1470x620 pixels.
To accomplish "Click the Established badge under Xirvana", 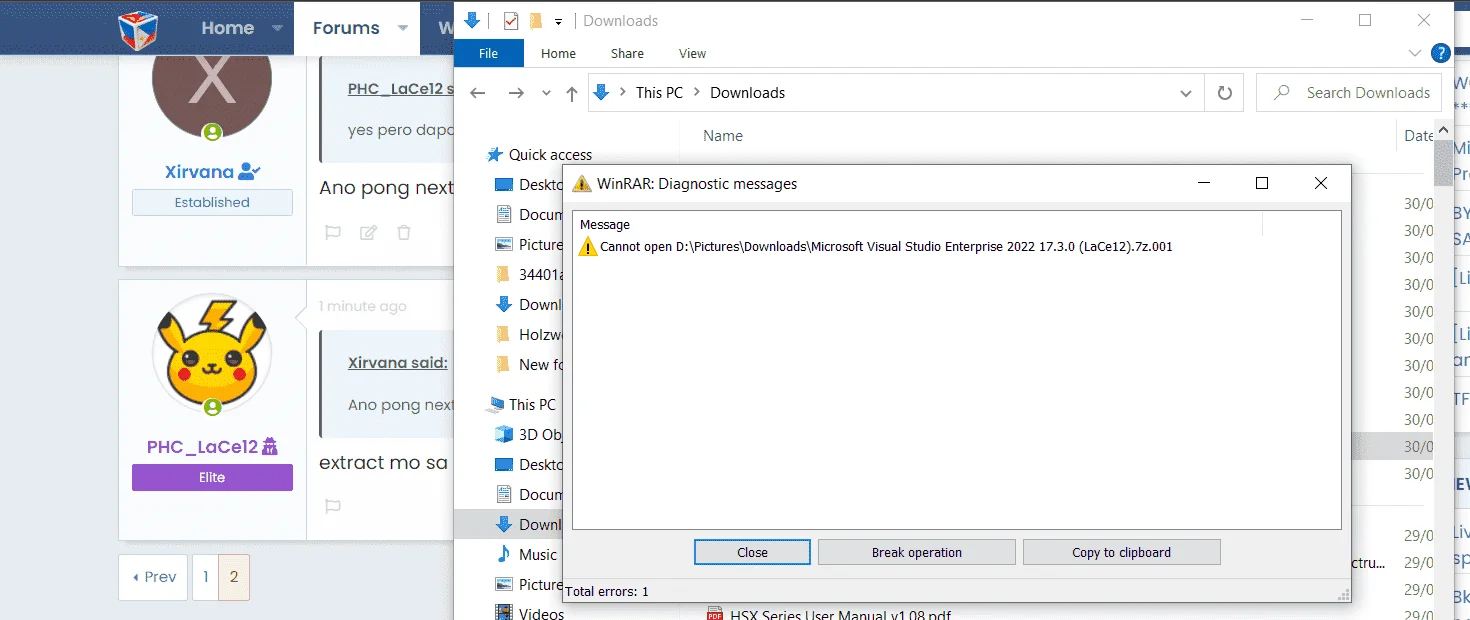I will [212, 202].
